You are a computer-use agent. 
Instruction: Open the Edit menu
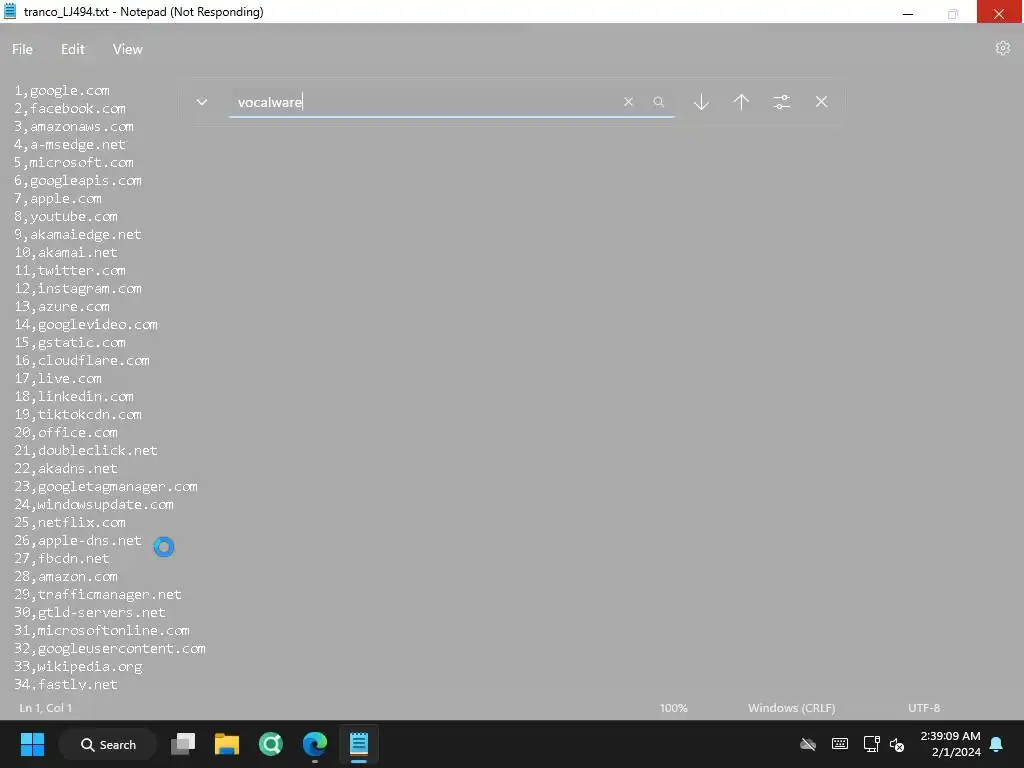tap(72, 49)
